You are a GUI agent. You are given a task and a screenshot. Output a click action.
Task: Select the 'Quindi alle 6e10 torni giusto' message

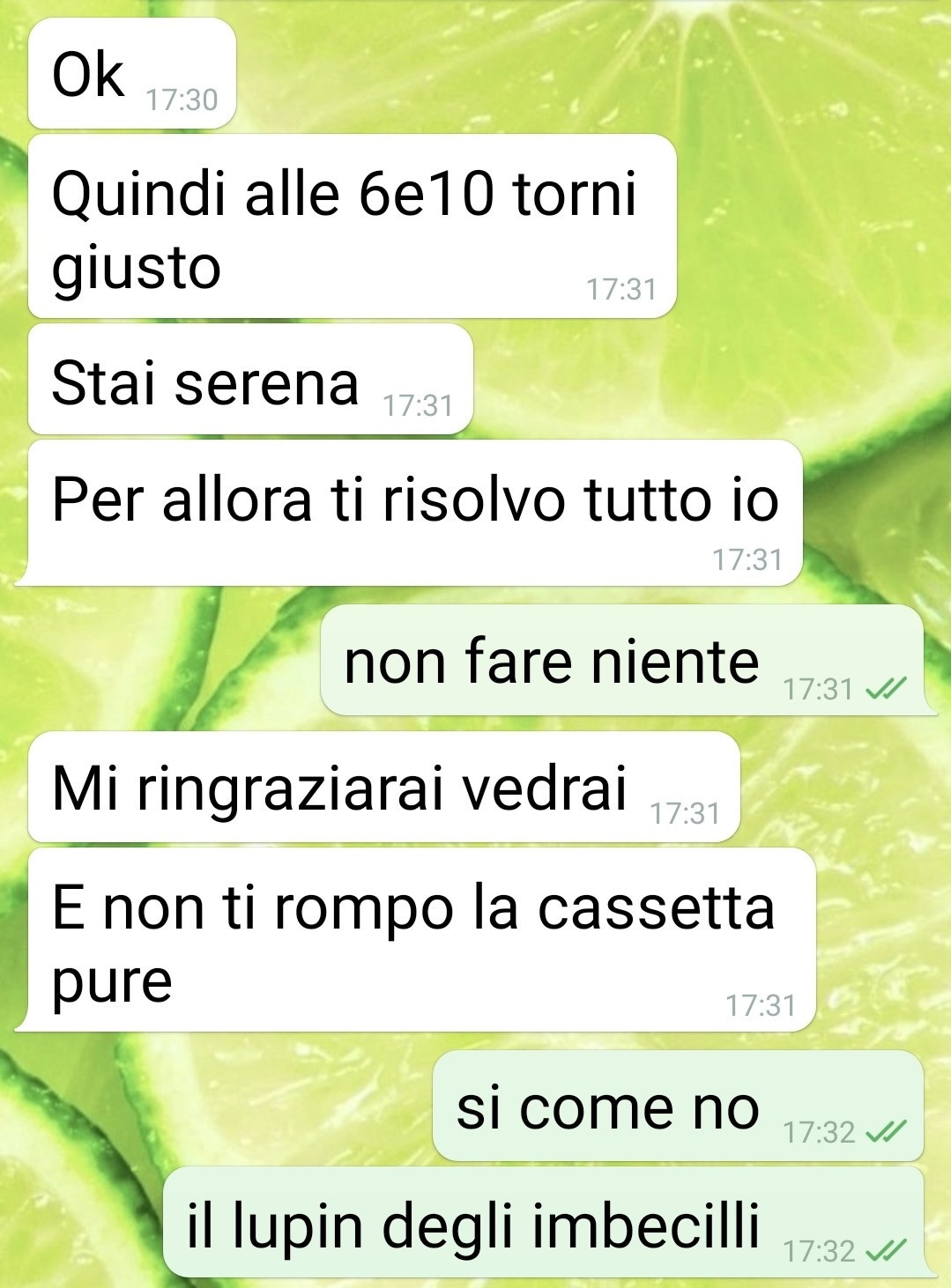[353, 226]
